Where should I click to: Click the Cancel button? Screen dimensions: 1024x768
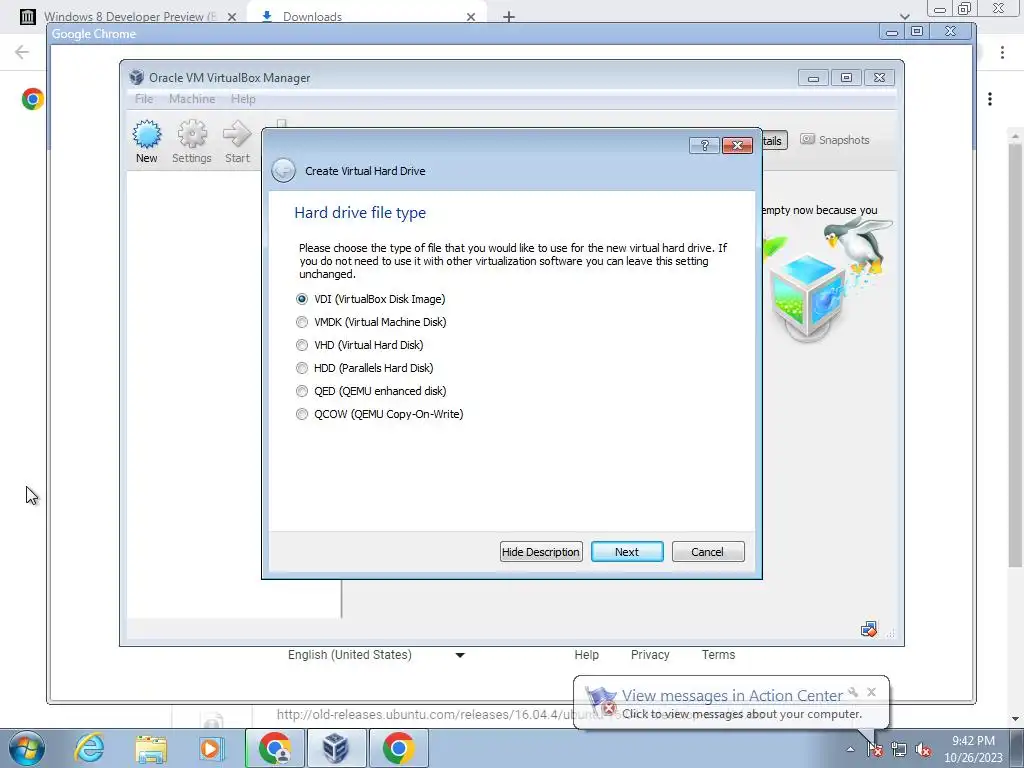tap(707, 552)
